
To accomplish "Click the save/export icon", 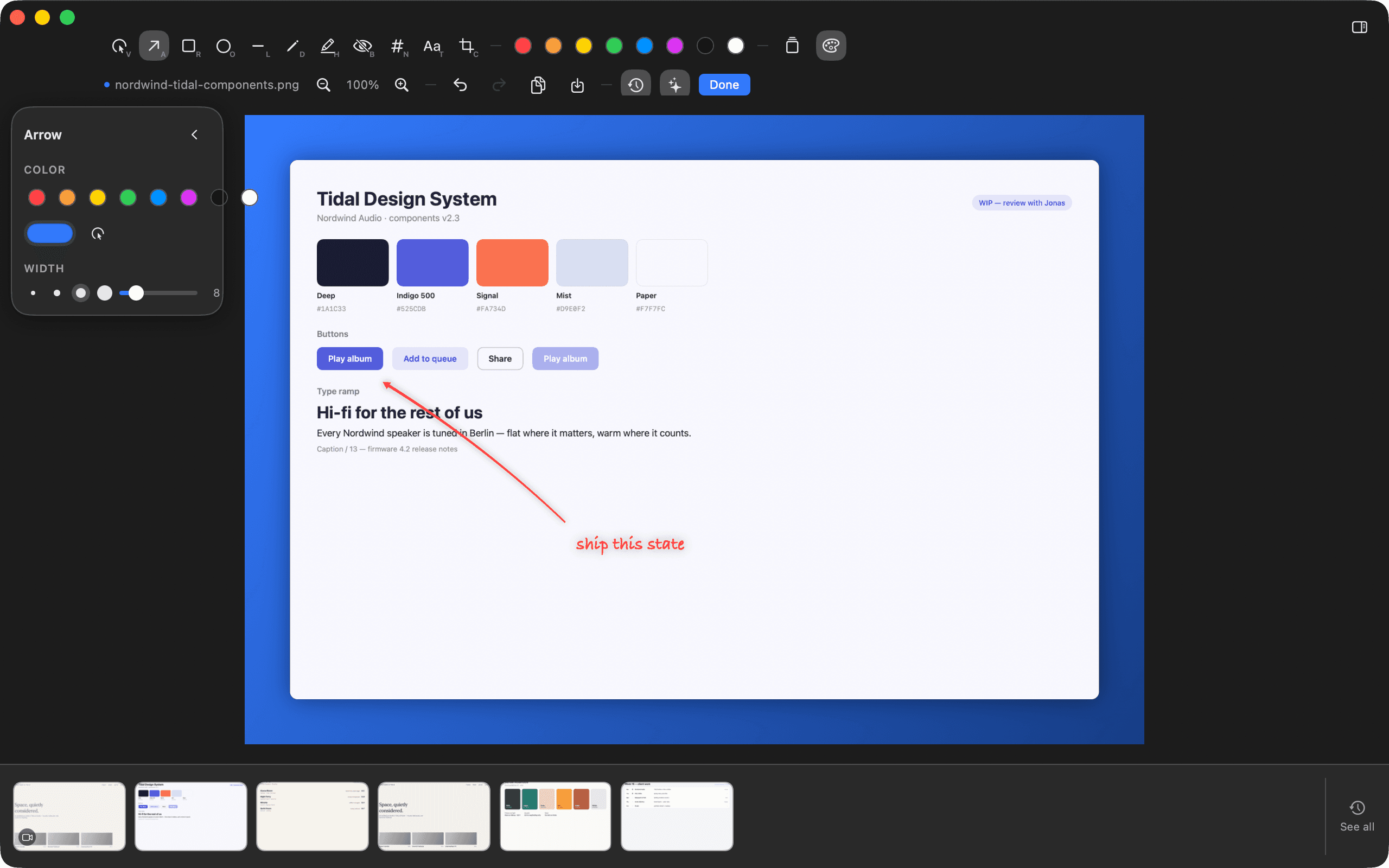I will tap(577, 85).
